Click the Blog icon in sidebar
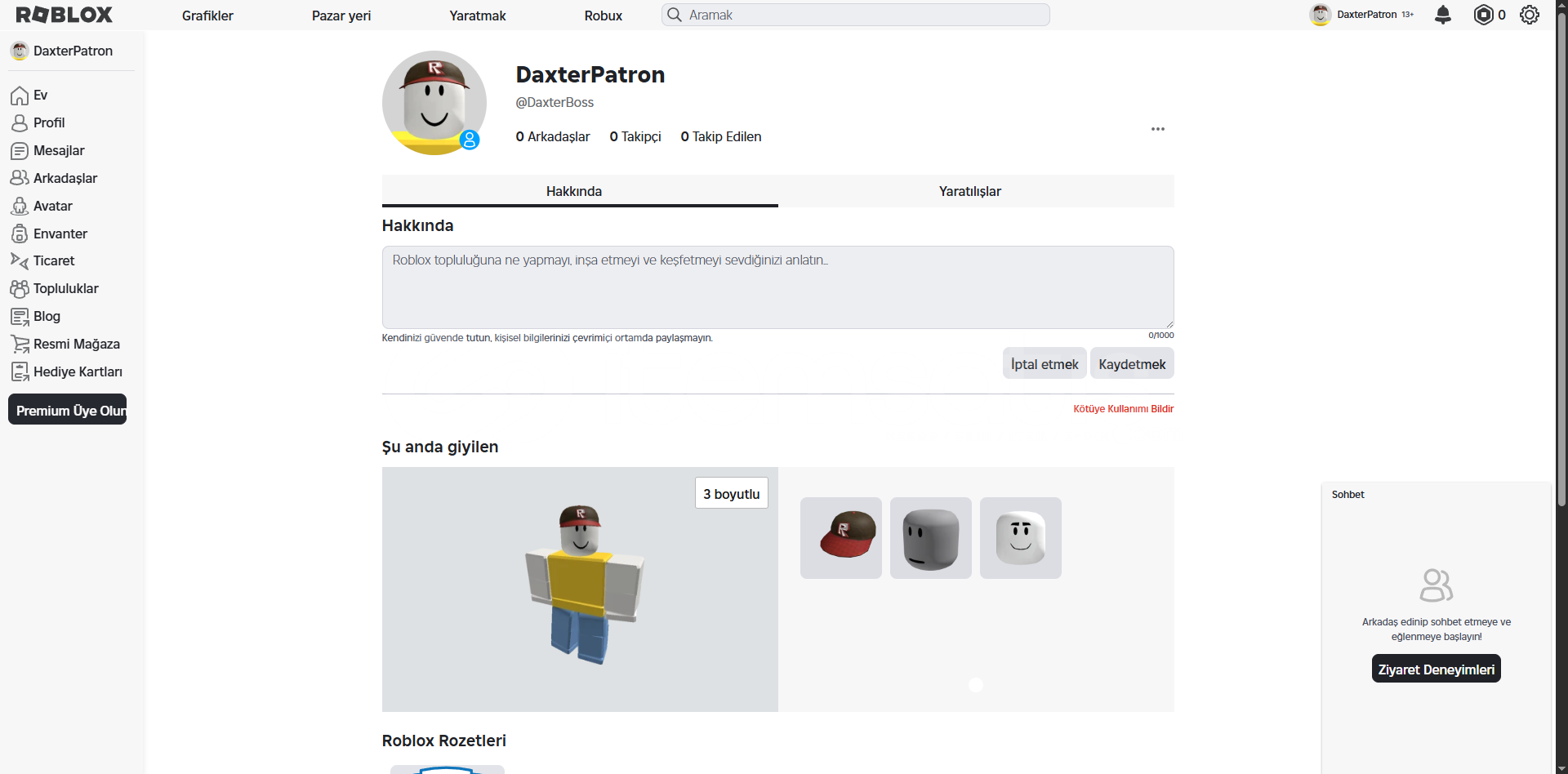Screen dimensions: 1568x774 pyautogui.click(x=20, y=317)
